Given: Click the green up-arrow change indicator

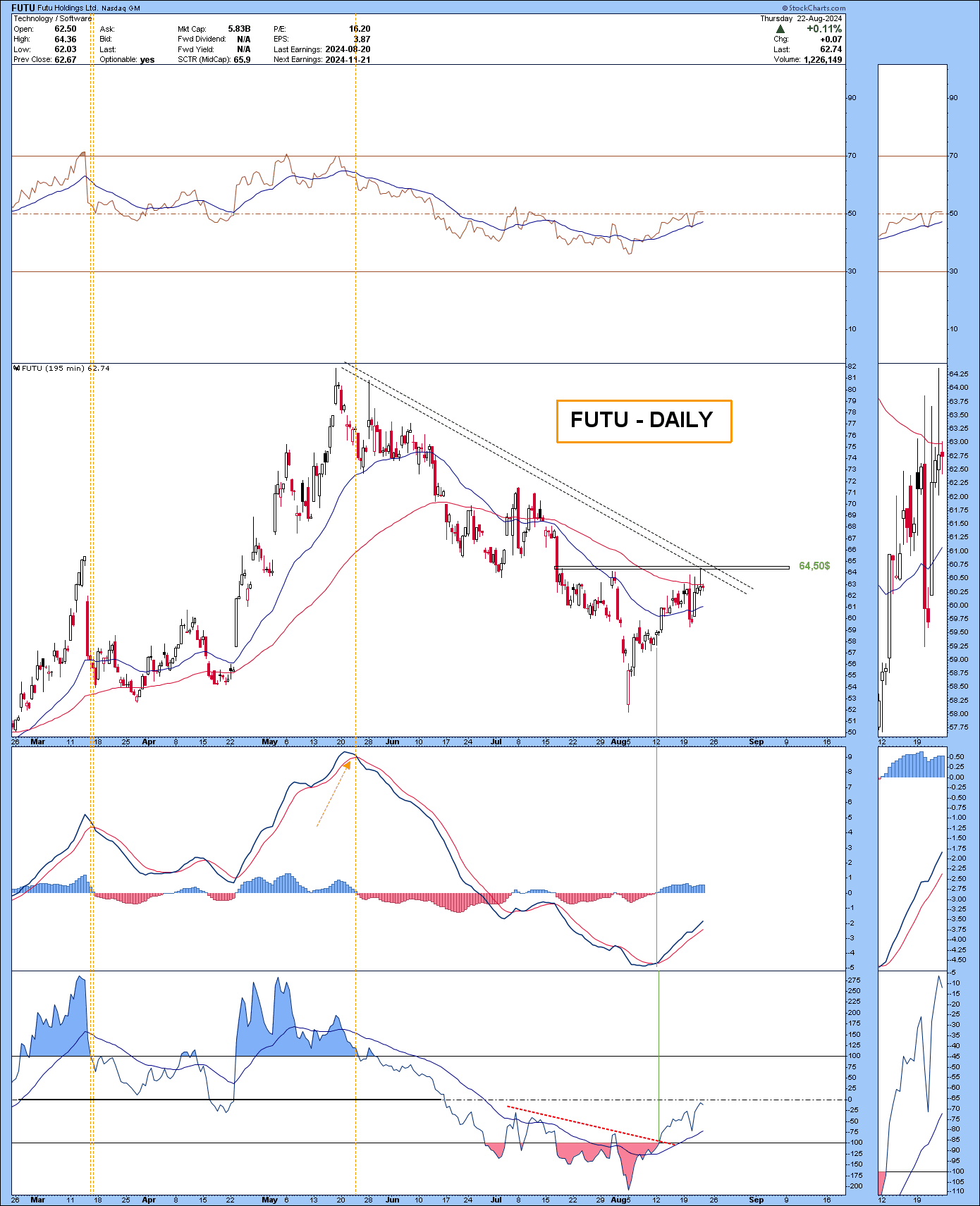Looking at the screenshot, I should point(780,29).
